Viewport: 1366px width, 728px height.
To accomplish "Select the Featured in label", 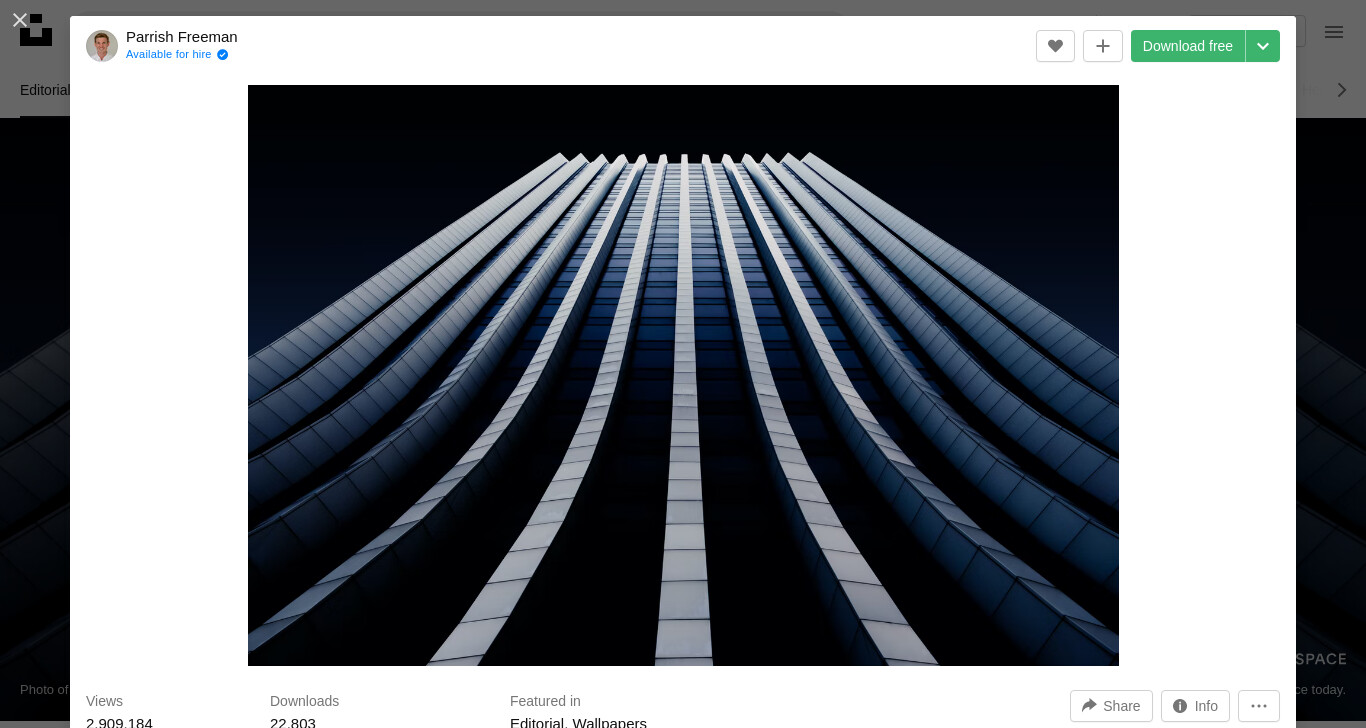I will (545, 701).
